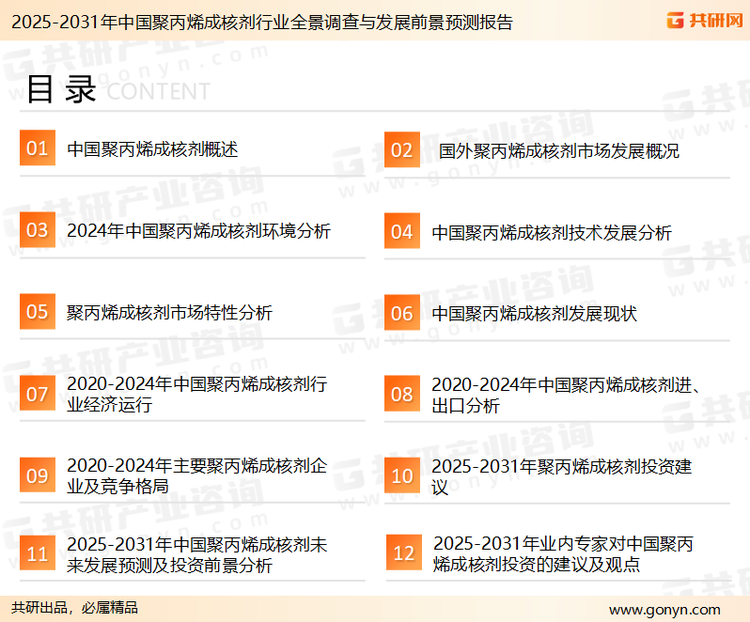Select chapter 09 title about 企业及竞争格局
The height and width of the screenshot is (622, 750).
coord(197,476)
